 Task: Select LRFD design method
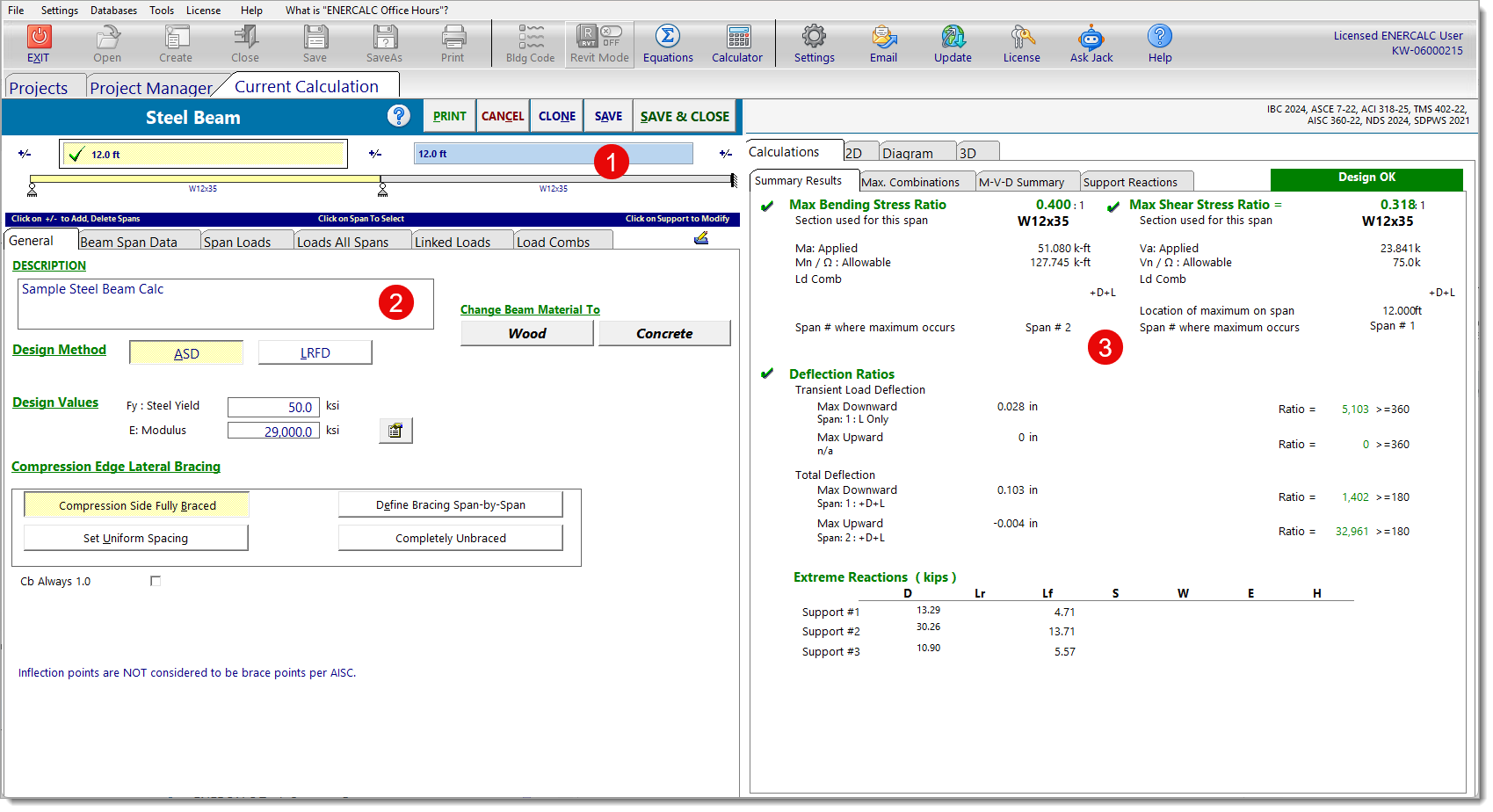(315, 353)
